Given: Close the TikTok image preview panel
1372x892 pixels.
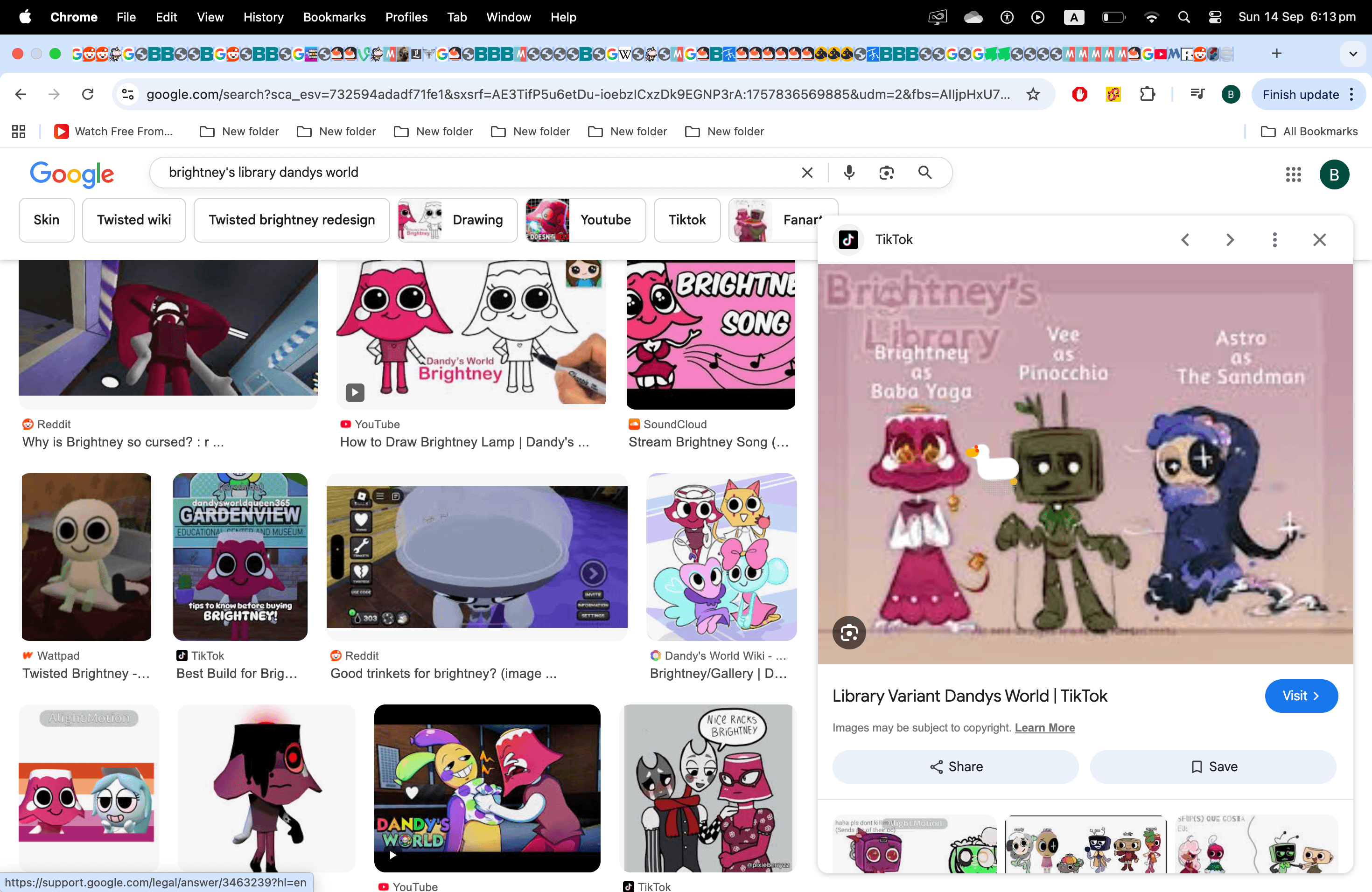Looking at the screenshot, I should coord(1320,240).
